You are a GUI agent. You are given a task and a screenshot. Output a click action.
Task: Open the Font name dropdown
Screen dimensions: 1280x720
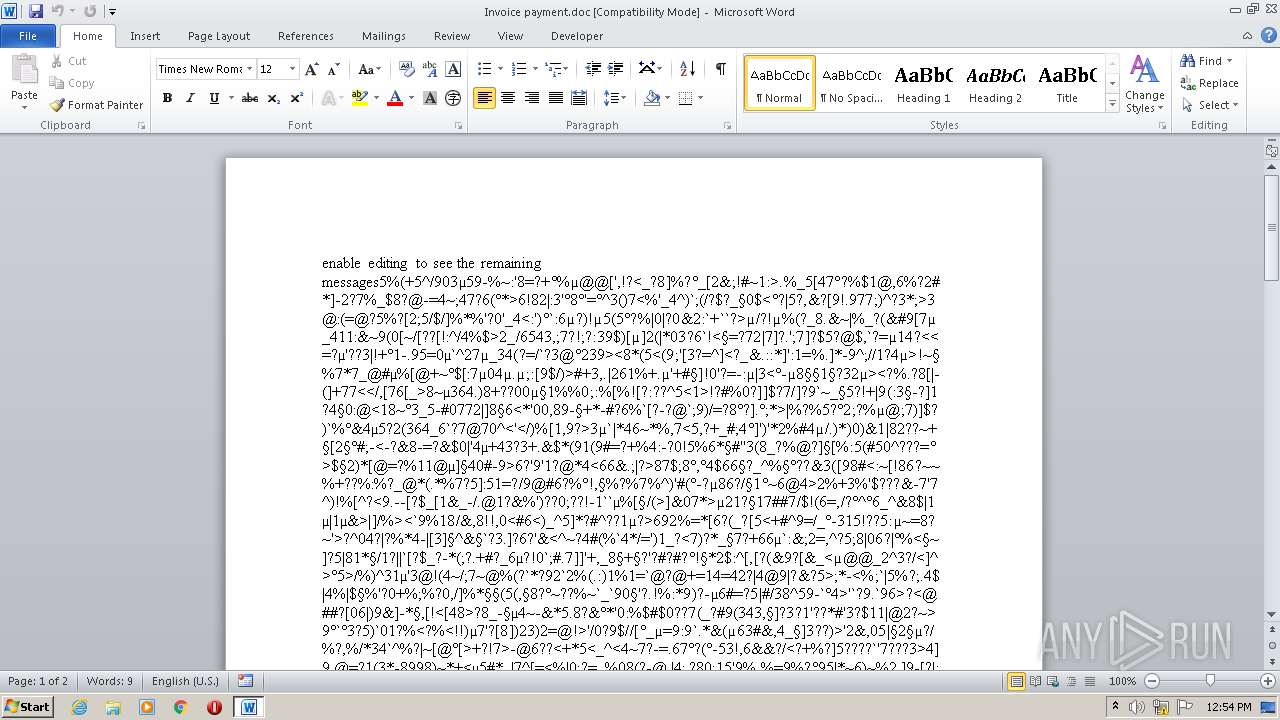(x=249, y=69)
